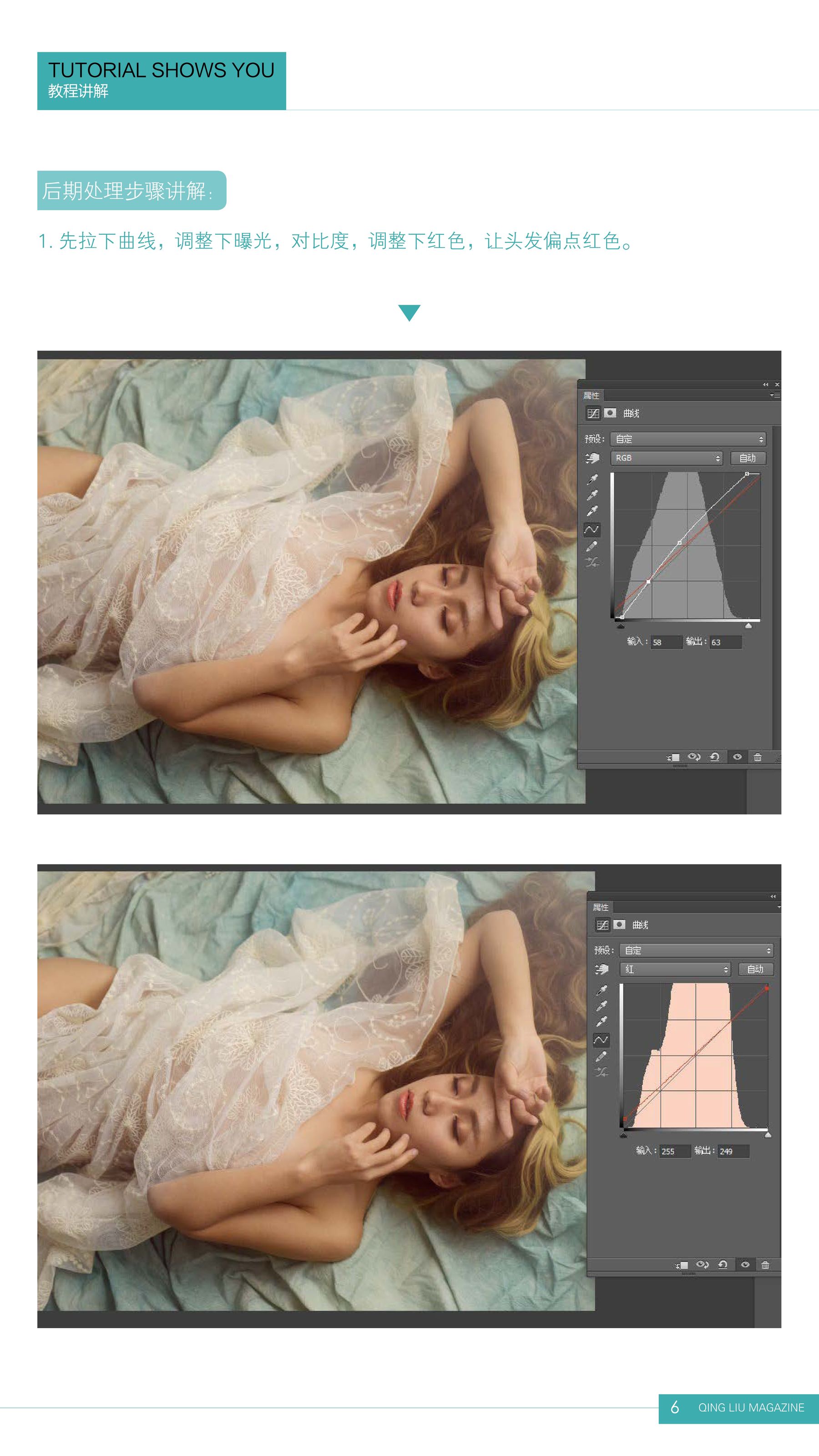Open the top panel flyout menu

[775, 395]
